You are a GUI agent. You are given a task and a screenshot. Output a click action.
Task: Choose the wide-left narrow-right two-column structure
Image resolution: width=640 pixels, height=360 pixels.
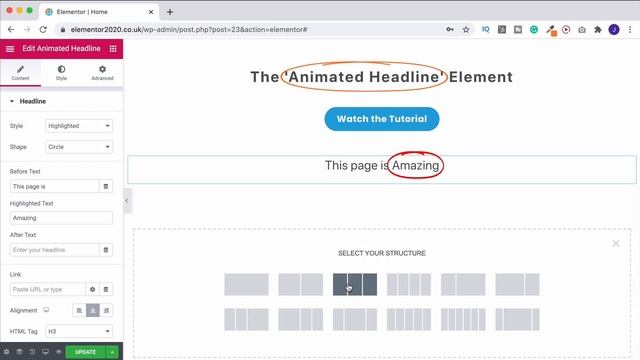point(518,284)
